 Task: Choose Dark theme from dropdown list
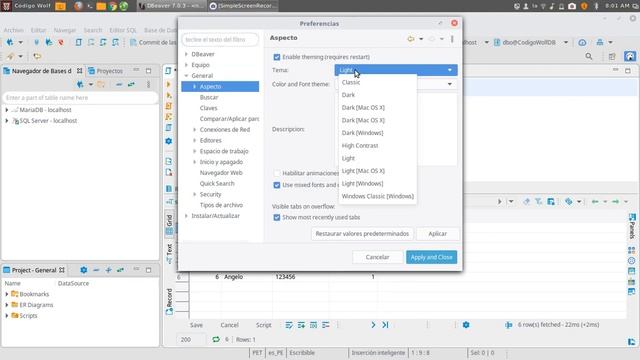(x=348, y=95)
